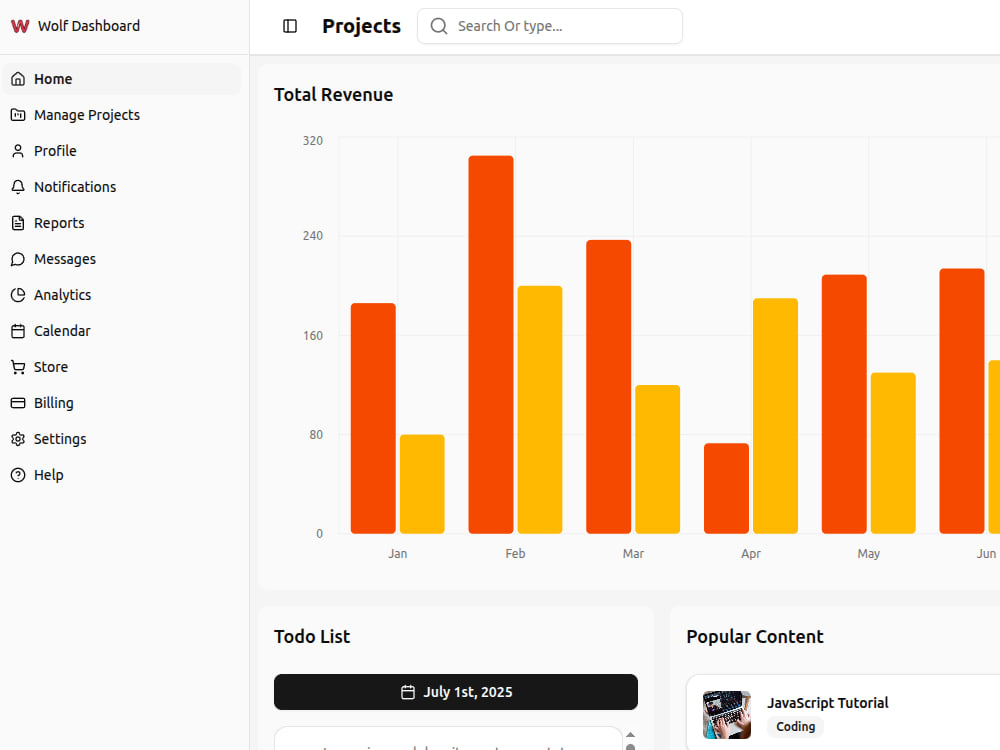Screen dimensions: 1000x750
Task: Click the orange Jun revenue bar
Action: pos(962,401)
